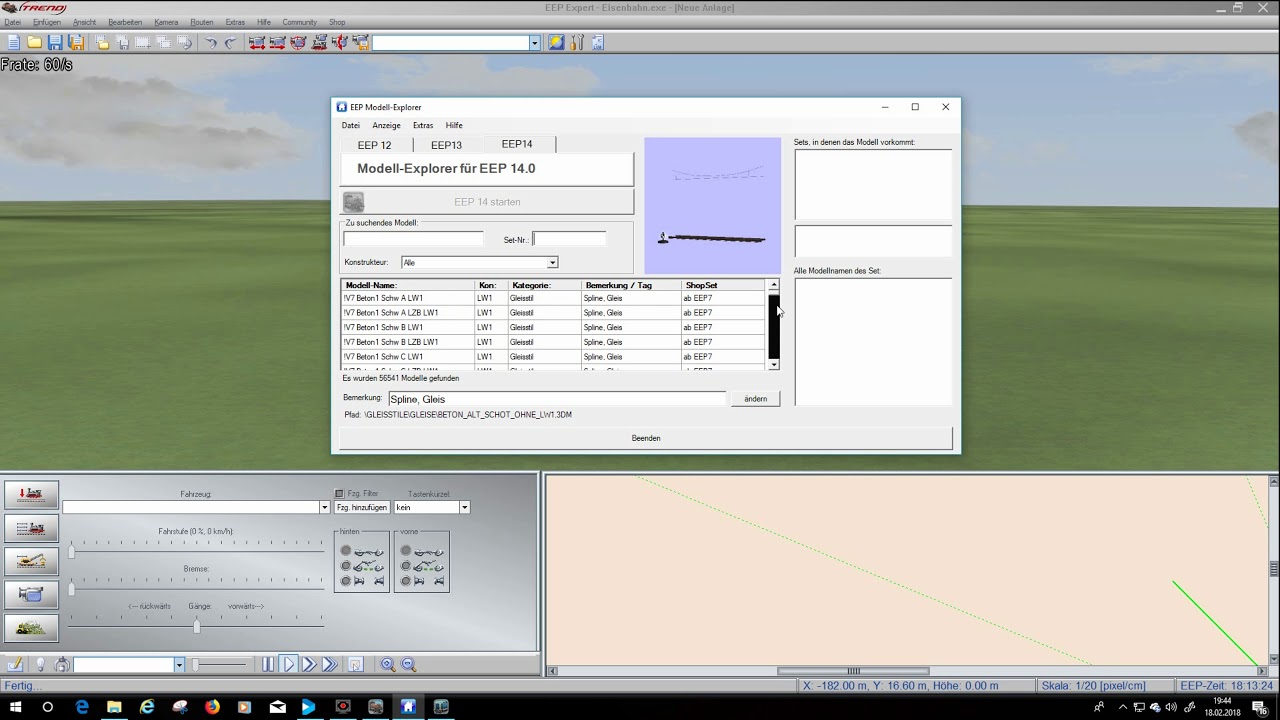The image size is (1280, 720).
Task: Click the Set-Nr. input field
Action: coord(569,239)
